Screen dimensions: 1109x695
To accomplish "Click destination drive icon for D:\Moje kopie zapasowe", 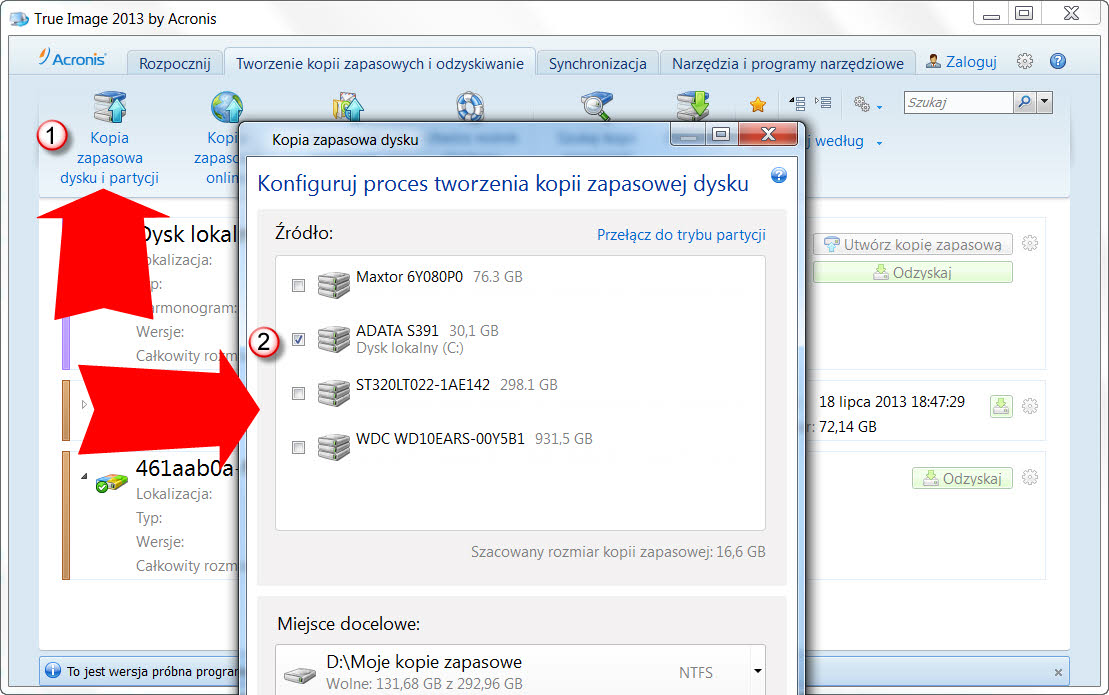I will coord(300,674).
